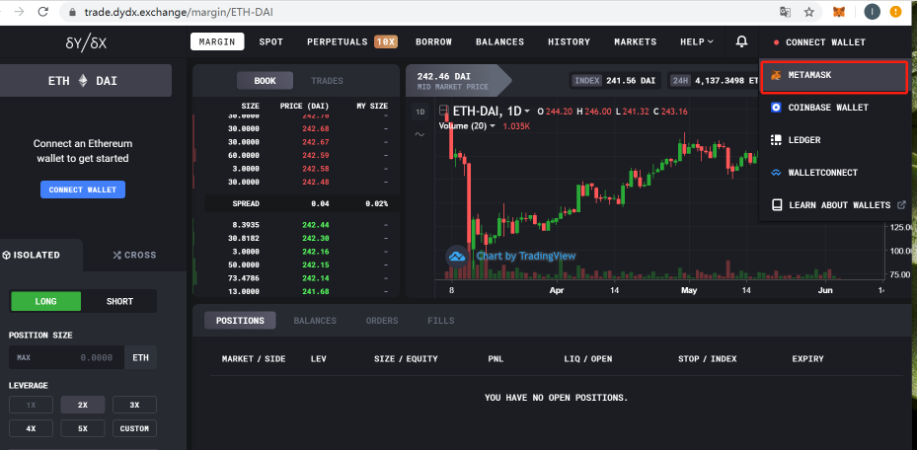Click ask price 242.59

[x=315, y=155]
